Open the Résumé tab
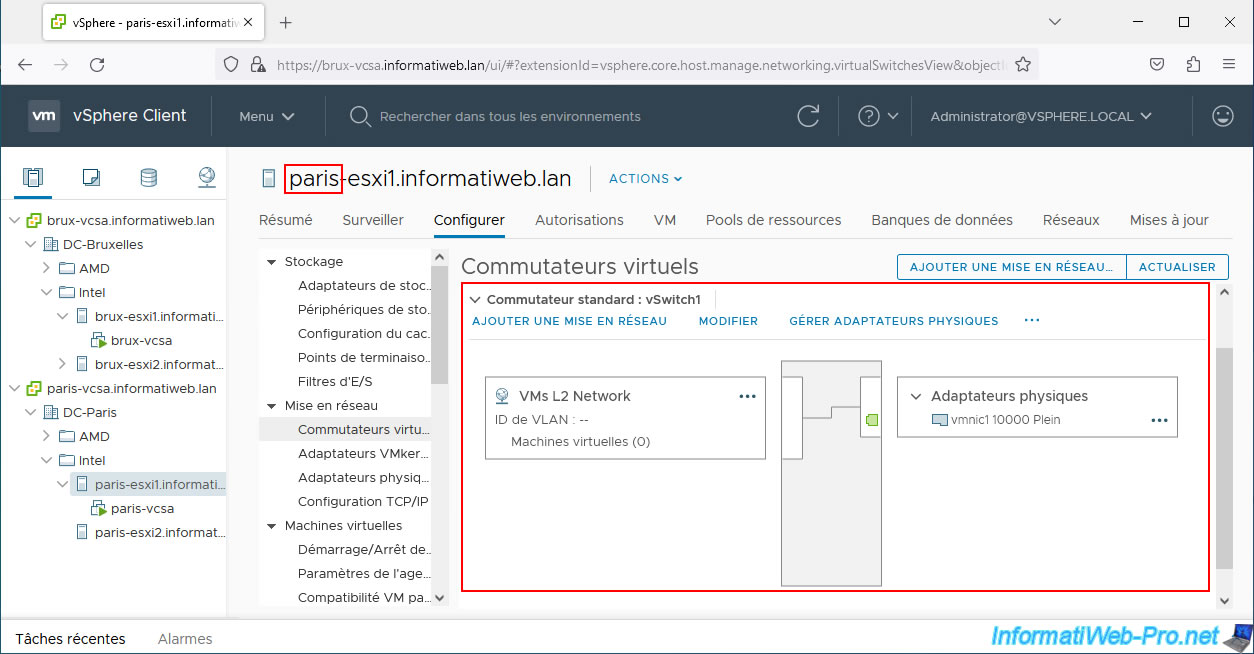 286,220
